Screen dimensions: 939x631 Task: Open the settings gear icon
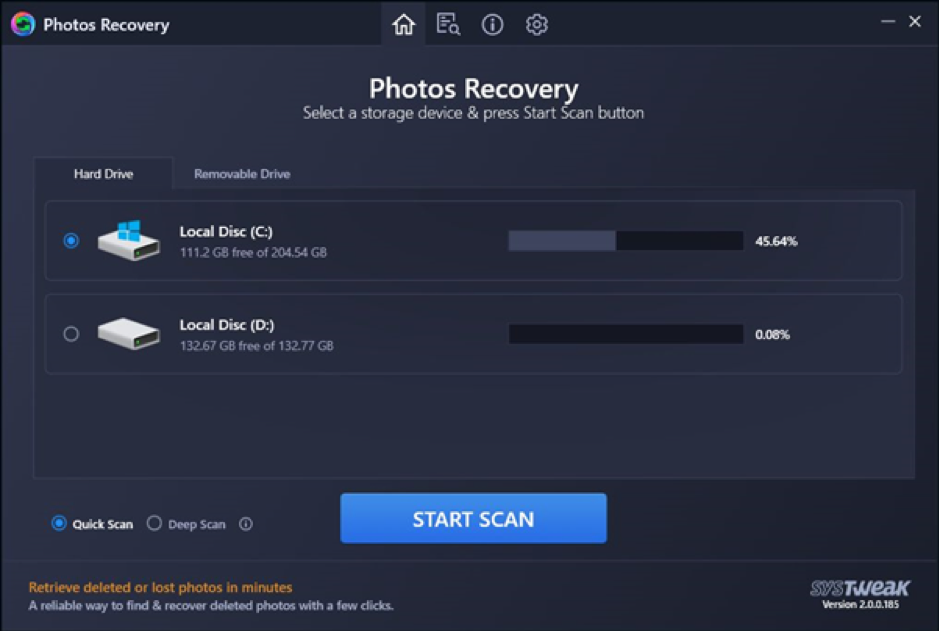537,25
